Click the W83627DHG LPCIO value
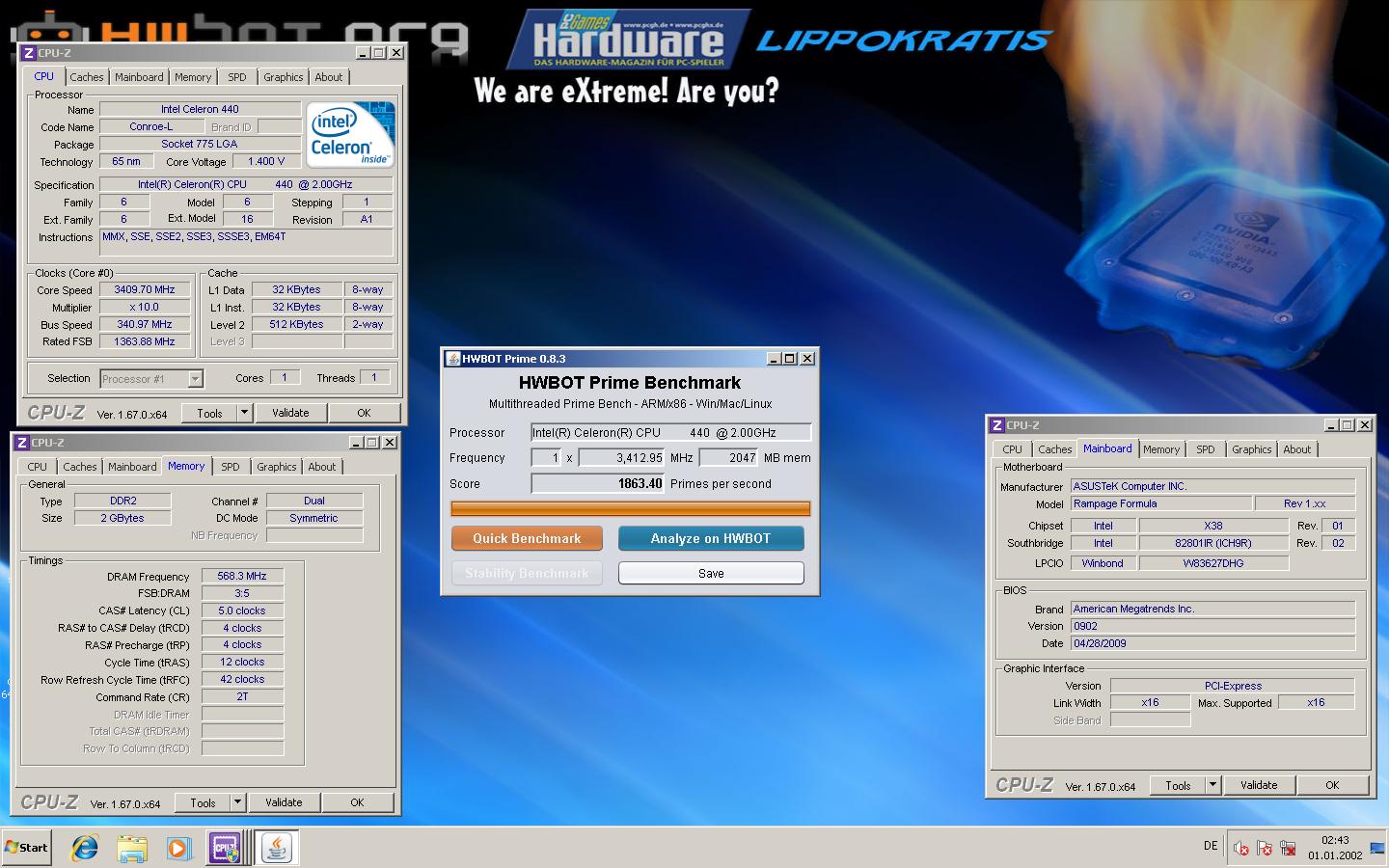This screenshot has height=868, width=1389. pyautogui.click(x=1213, y=563)
